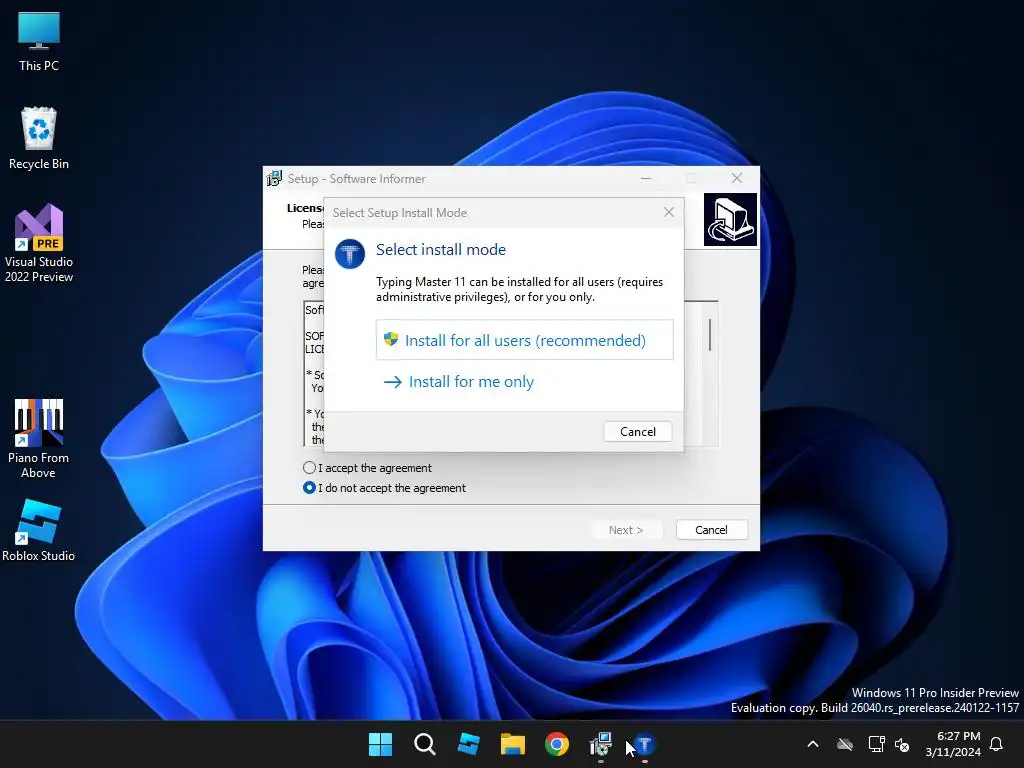Click the 'Typing Master 11 can be installed' description
Screen dimensions: 1024x768
519,289
